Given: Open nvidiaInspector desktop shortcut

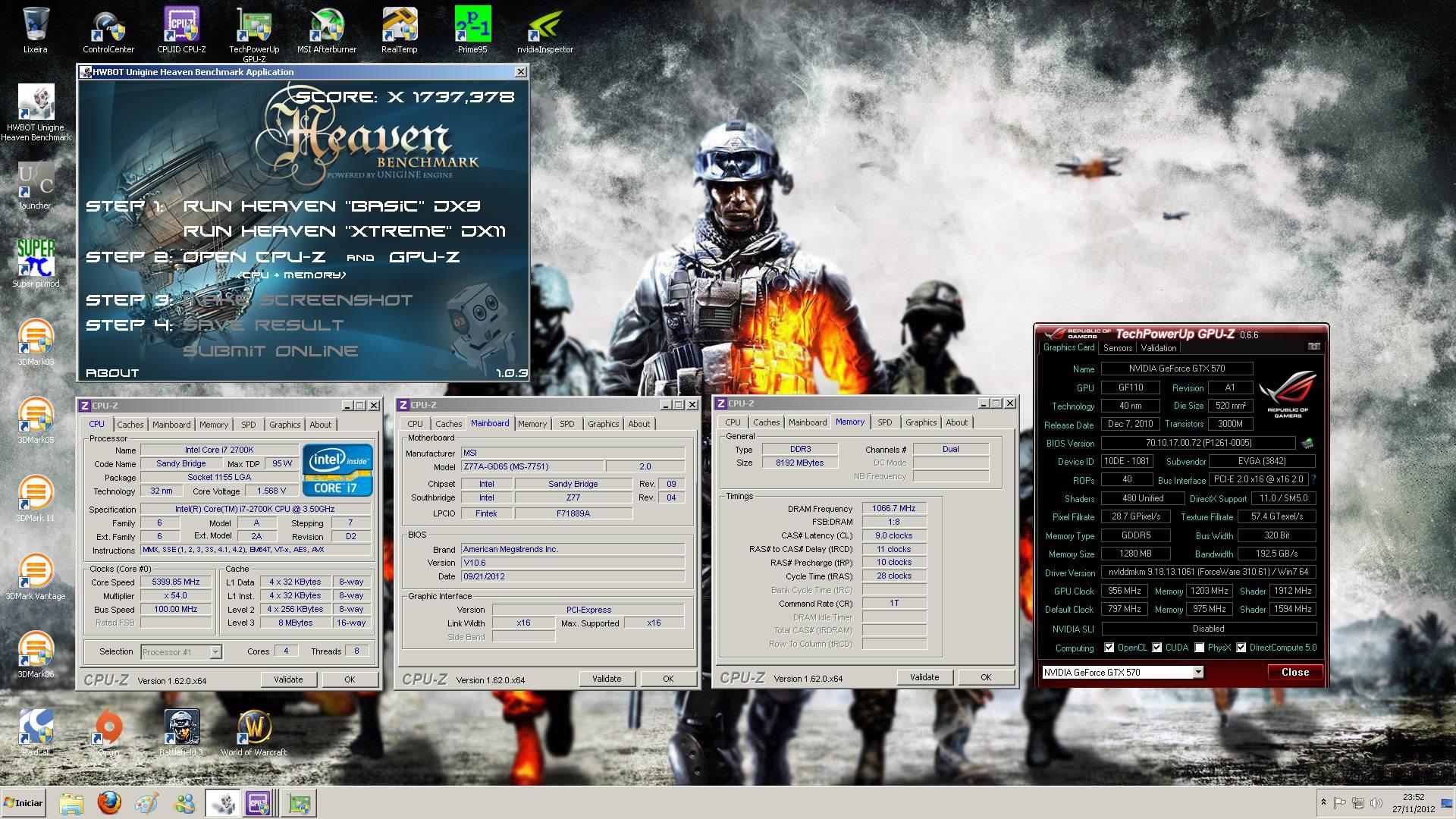Looking at the screenshot, I should click(545, 30).
